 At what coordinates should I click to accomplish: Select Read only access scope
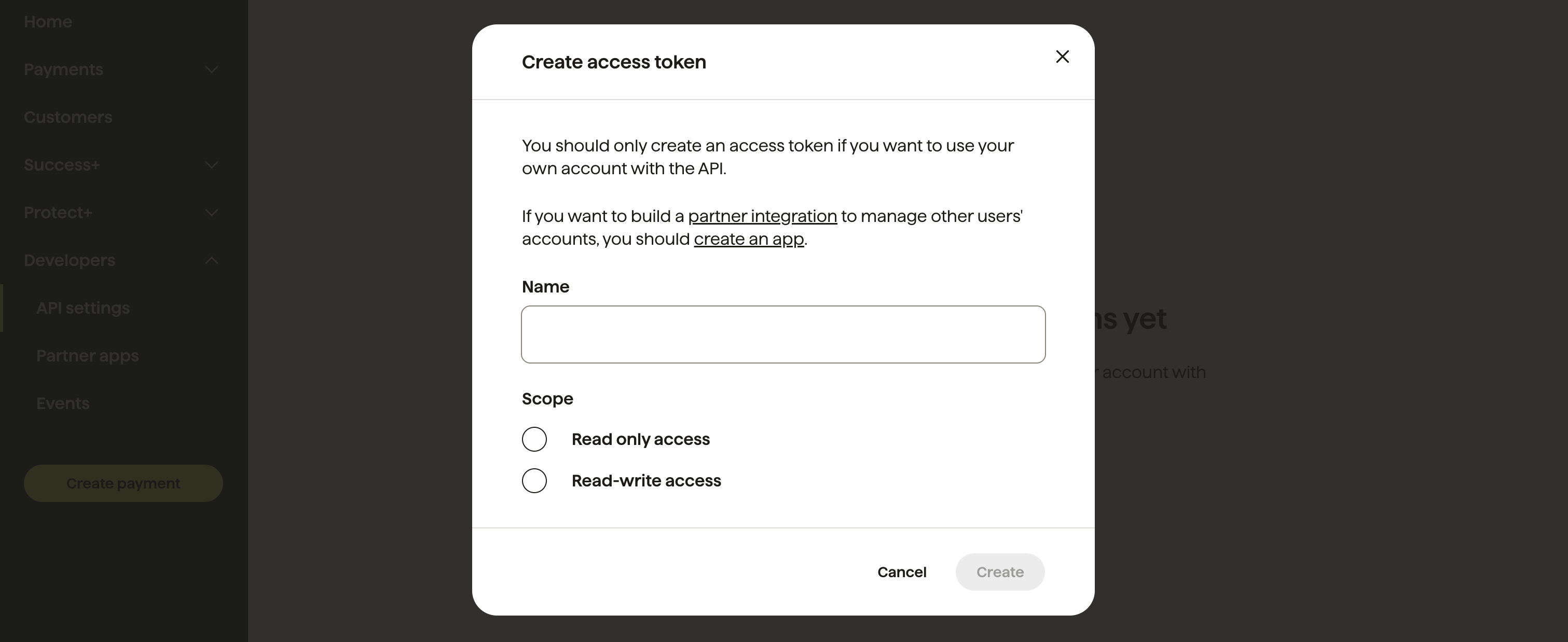pos(534,438)
